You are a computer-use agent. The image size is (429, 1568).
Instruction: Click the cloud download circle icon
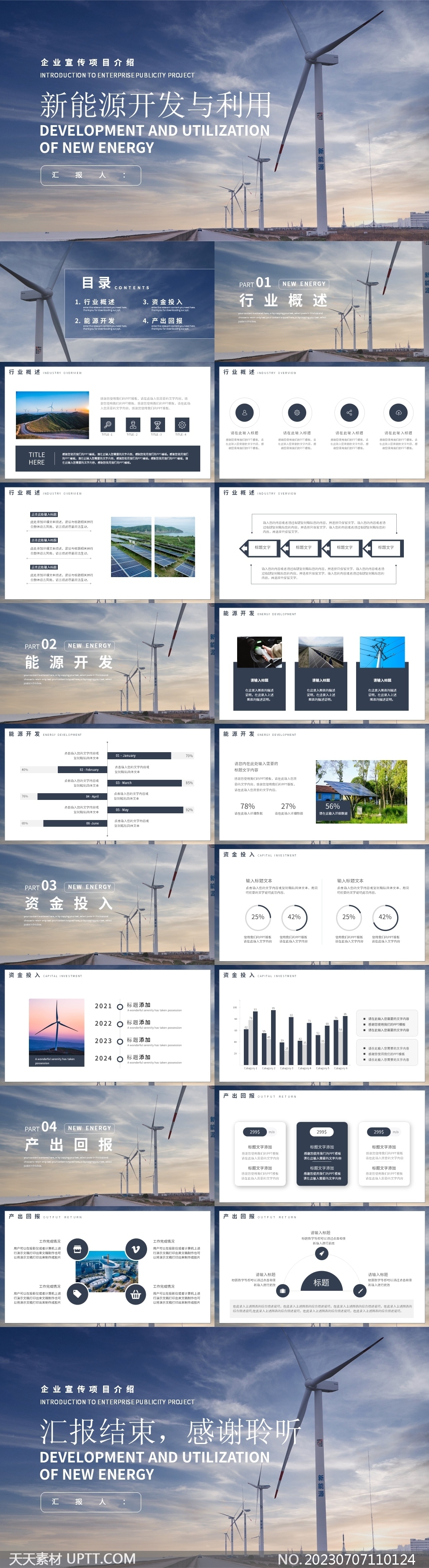pyautogui.click(x=398, y=412)
